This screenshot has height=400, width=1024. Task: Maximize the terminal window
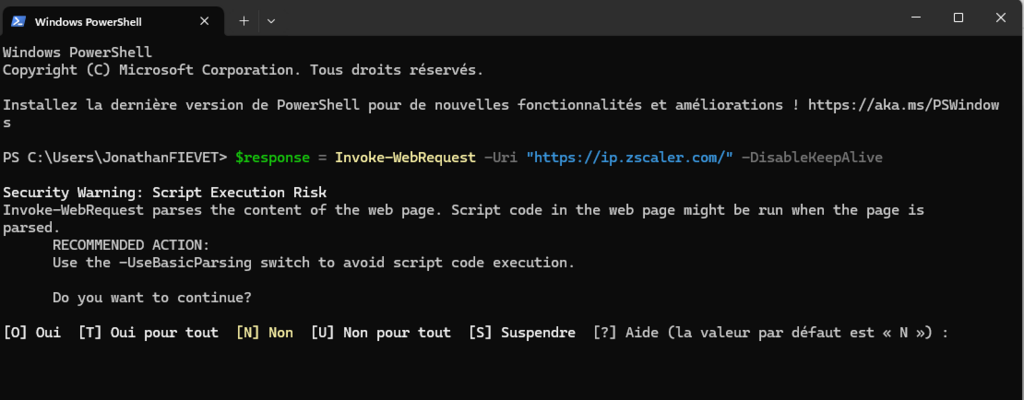click(958, 18)
